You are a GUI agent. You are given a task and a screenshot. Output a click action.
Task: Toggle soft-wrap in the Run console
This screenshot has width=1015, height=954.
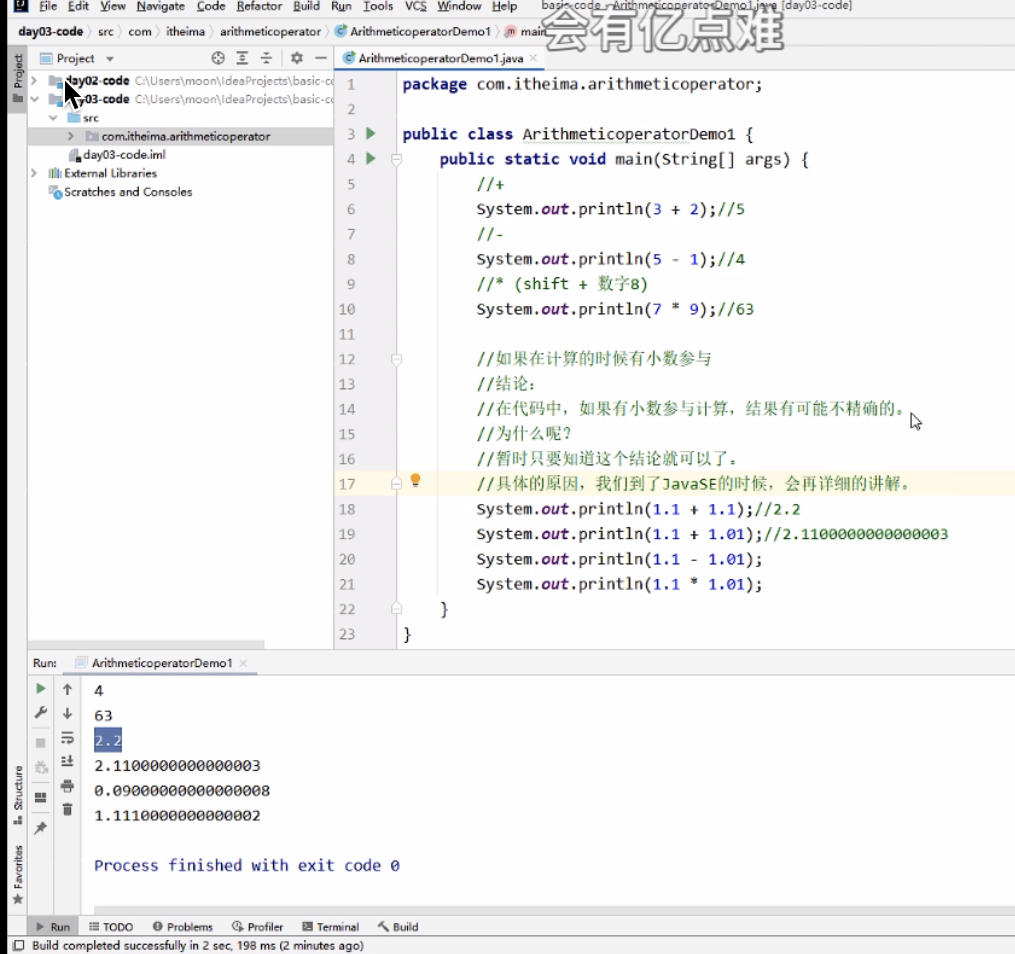pos(67,738)
